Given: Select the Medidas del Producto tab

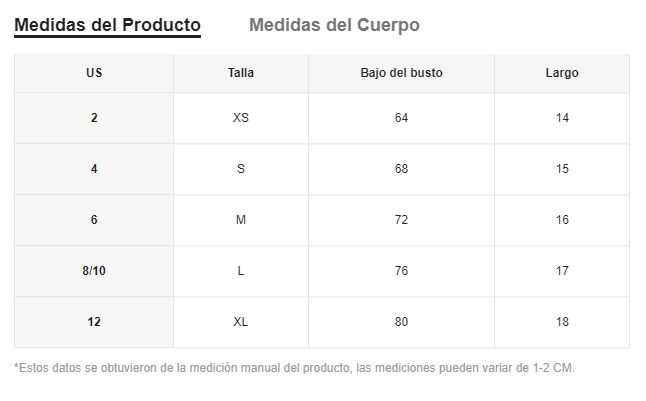Looking at the screenshot, I should [x=108, y=25].
